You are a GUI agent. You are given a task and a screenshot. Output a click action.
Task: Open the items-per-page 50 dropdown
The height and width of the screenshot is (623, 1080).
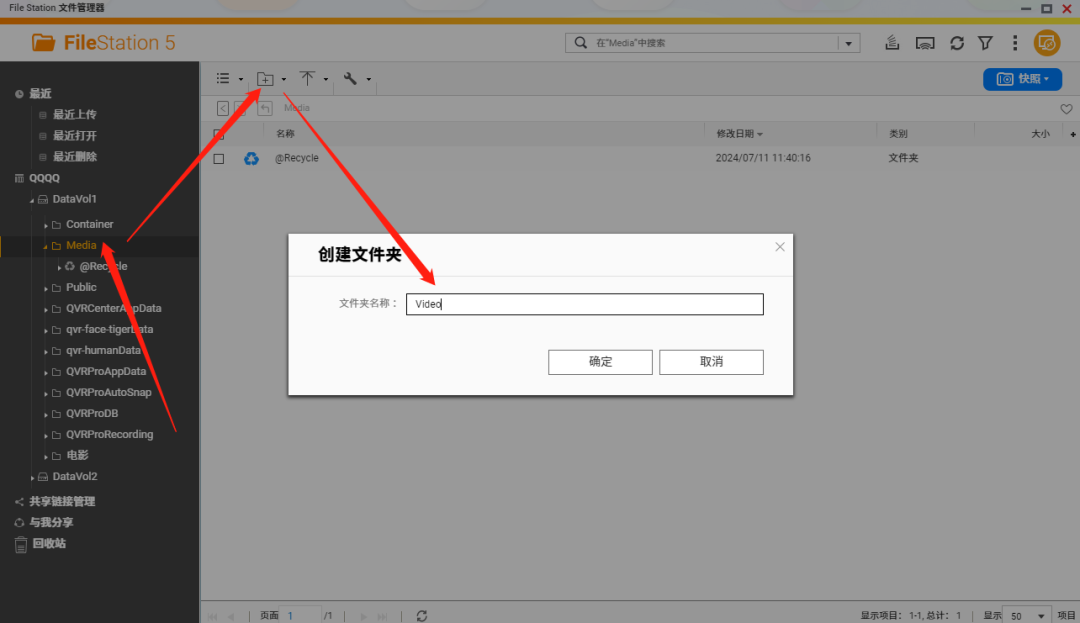(x=1029, y=616)
